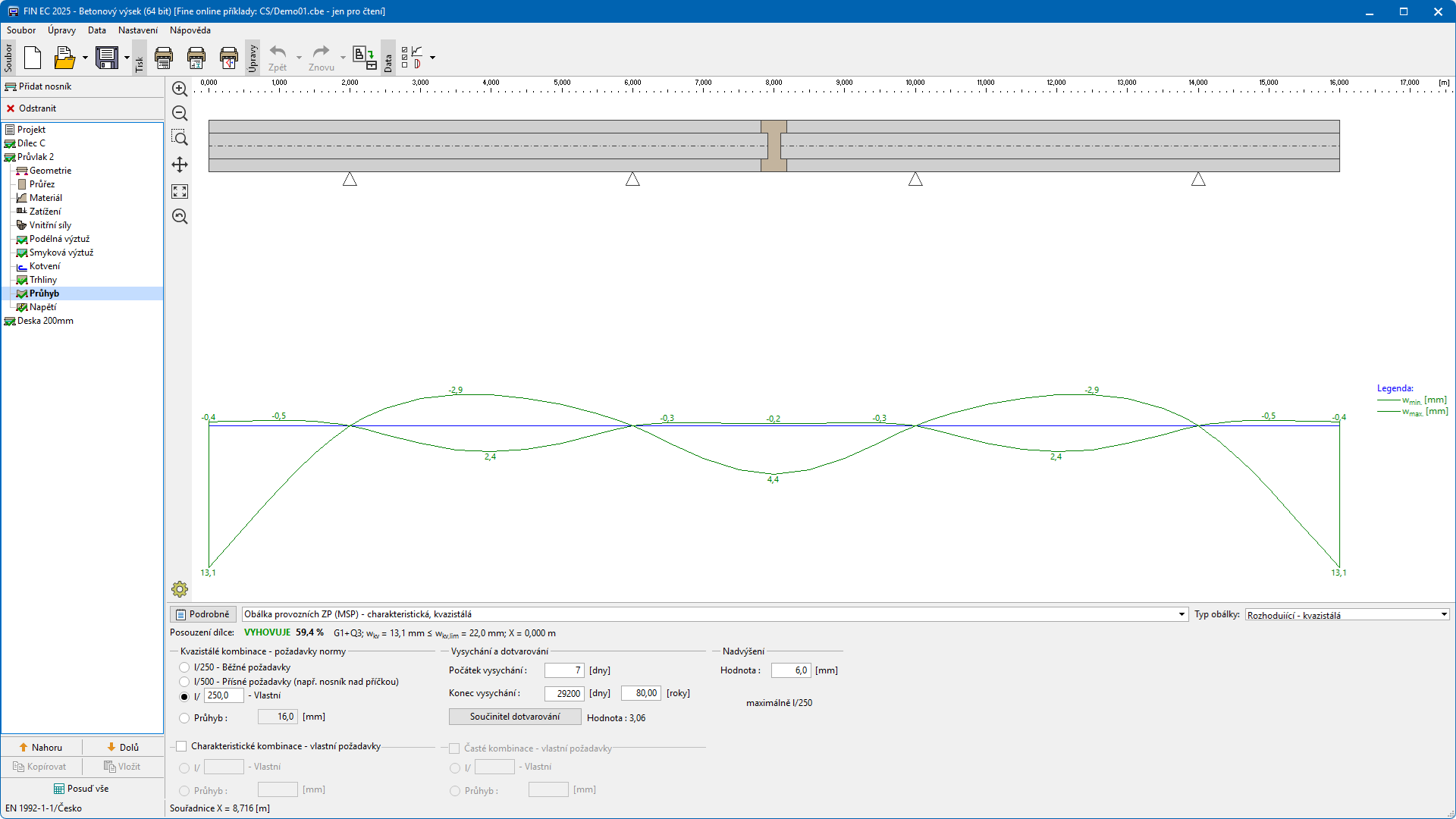1456x819 pixels.
Task: Select l/500 Přísné požadavky radio button
Action: [184, 682]
